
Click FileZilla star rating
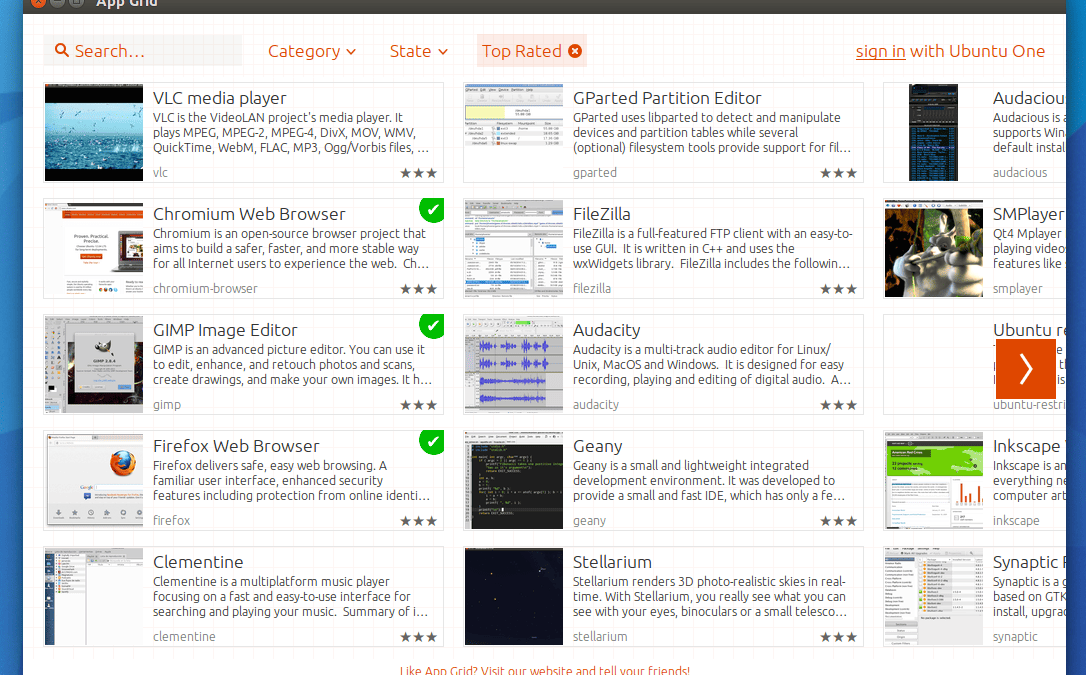point(838,289)
